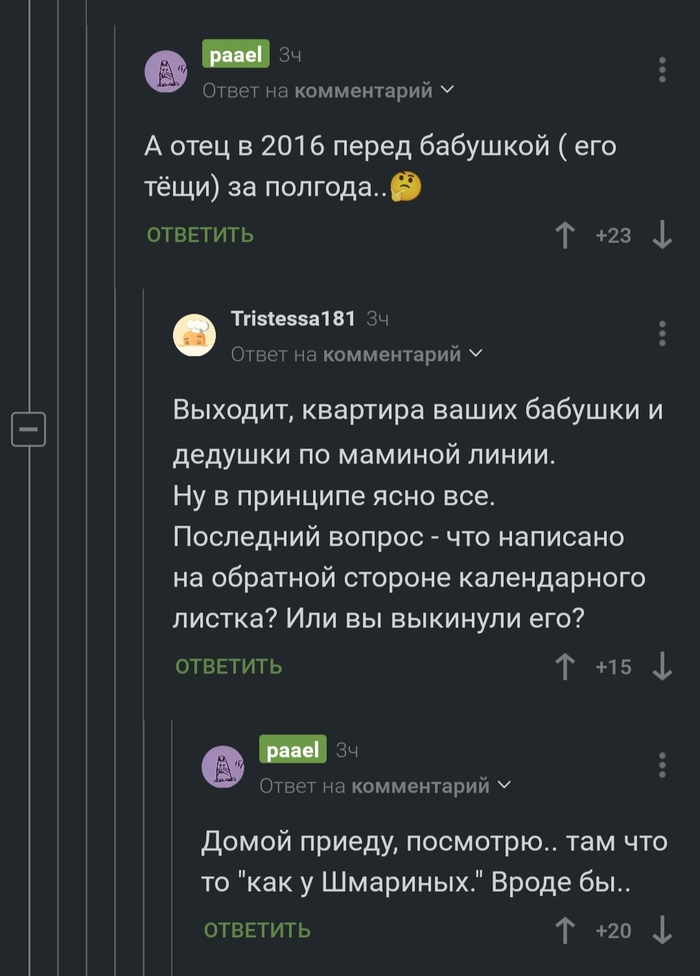Upvote the first paael comment about отец
The height and width of the screenshot is (976, 700).
coord(566,235)
